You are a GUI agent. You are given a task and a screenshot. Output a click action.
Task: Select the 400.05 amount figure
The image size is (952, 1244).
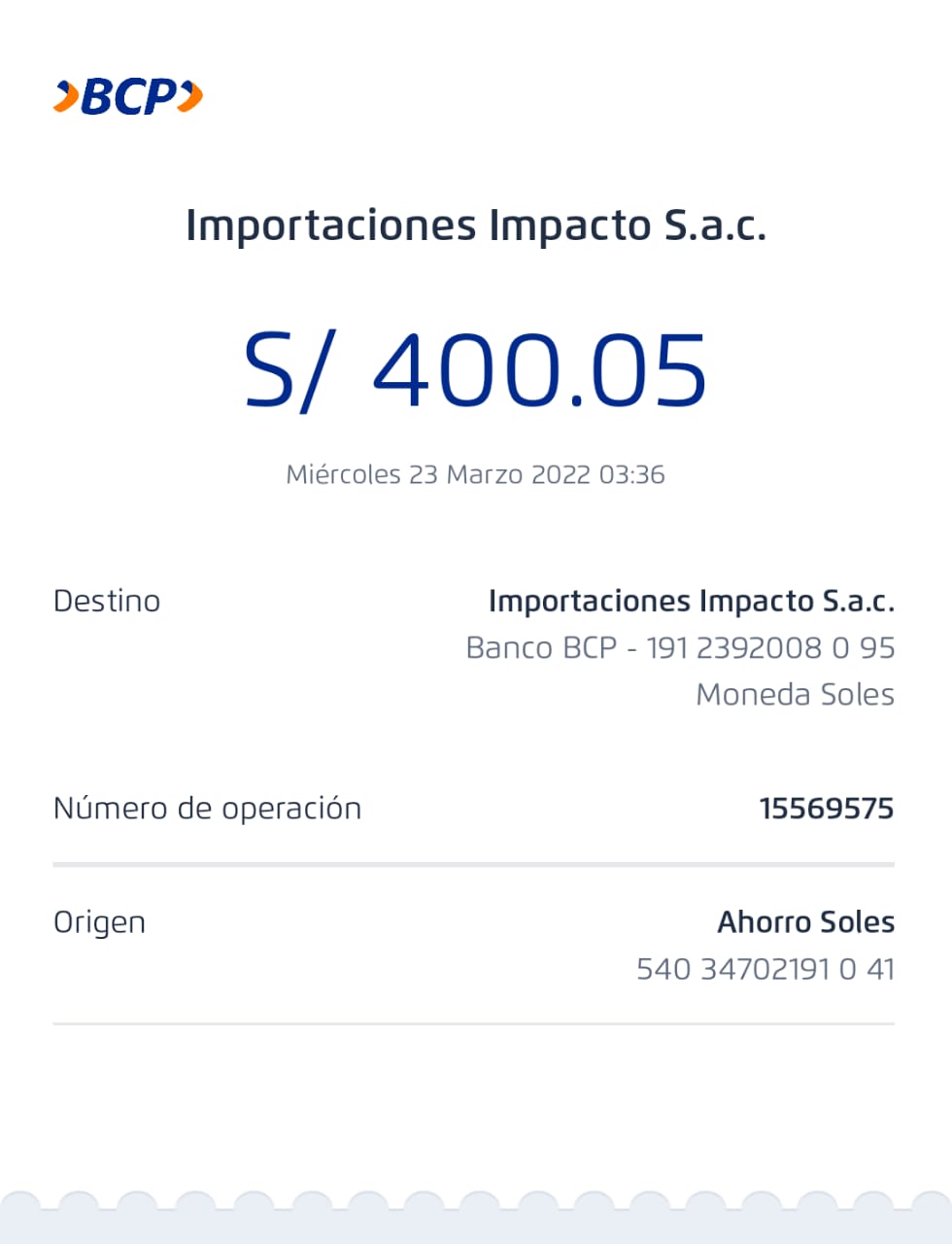tap(539, 370)
